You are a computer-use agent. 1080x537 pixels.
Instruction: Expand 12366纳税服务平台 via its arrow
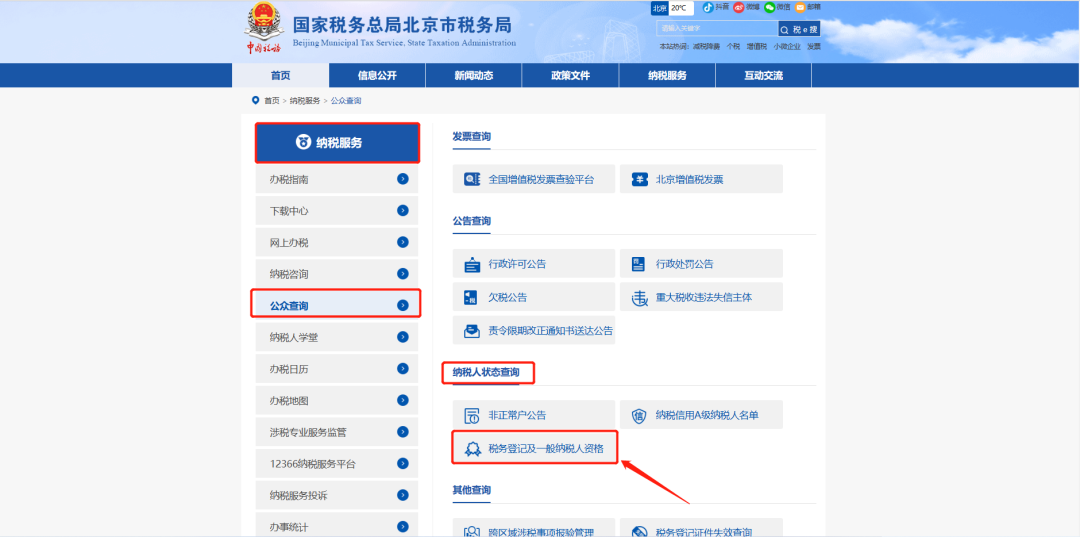[403, 463]
